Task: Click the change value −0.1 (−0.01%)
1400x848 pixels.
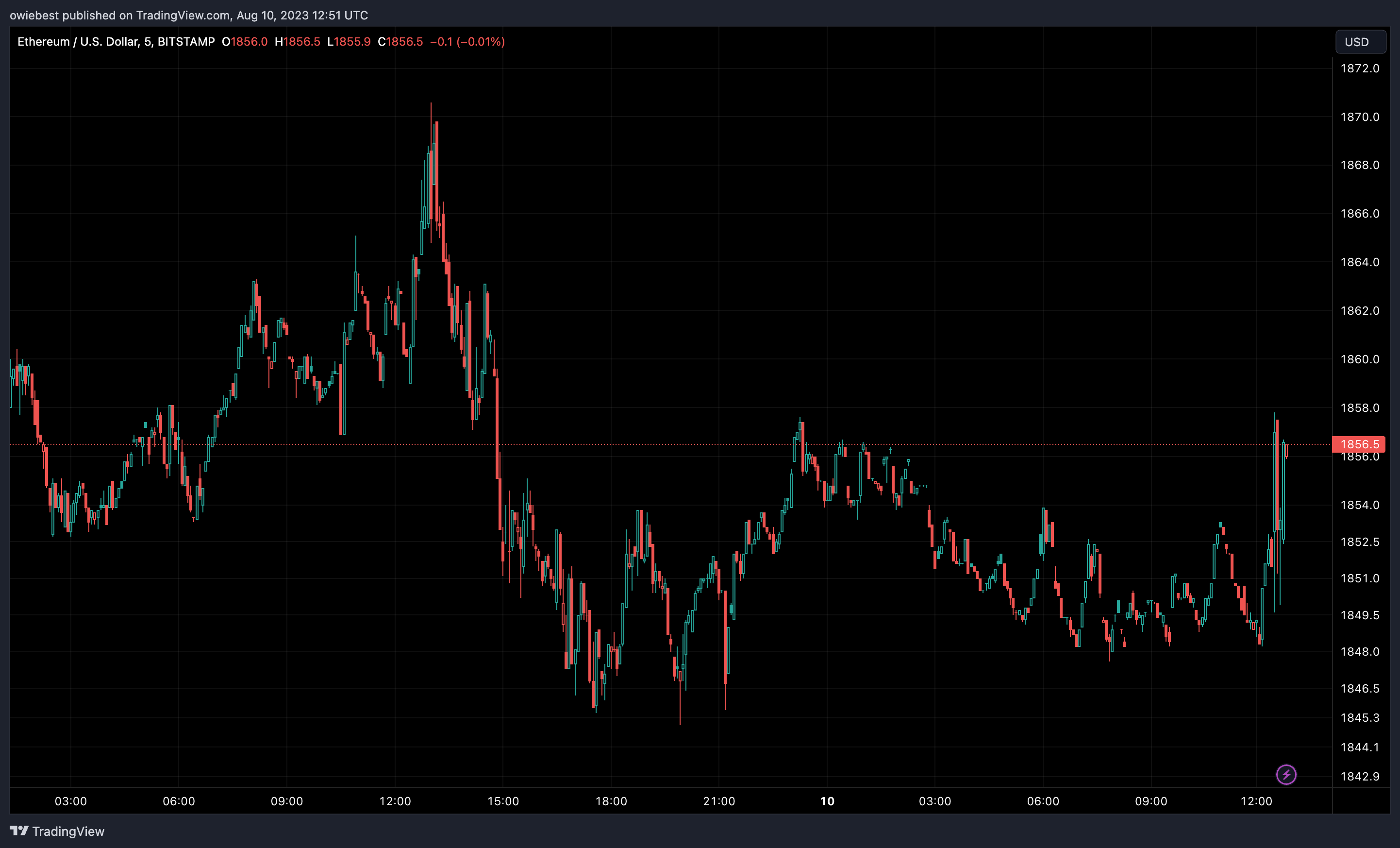Action: coord(467,41)
